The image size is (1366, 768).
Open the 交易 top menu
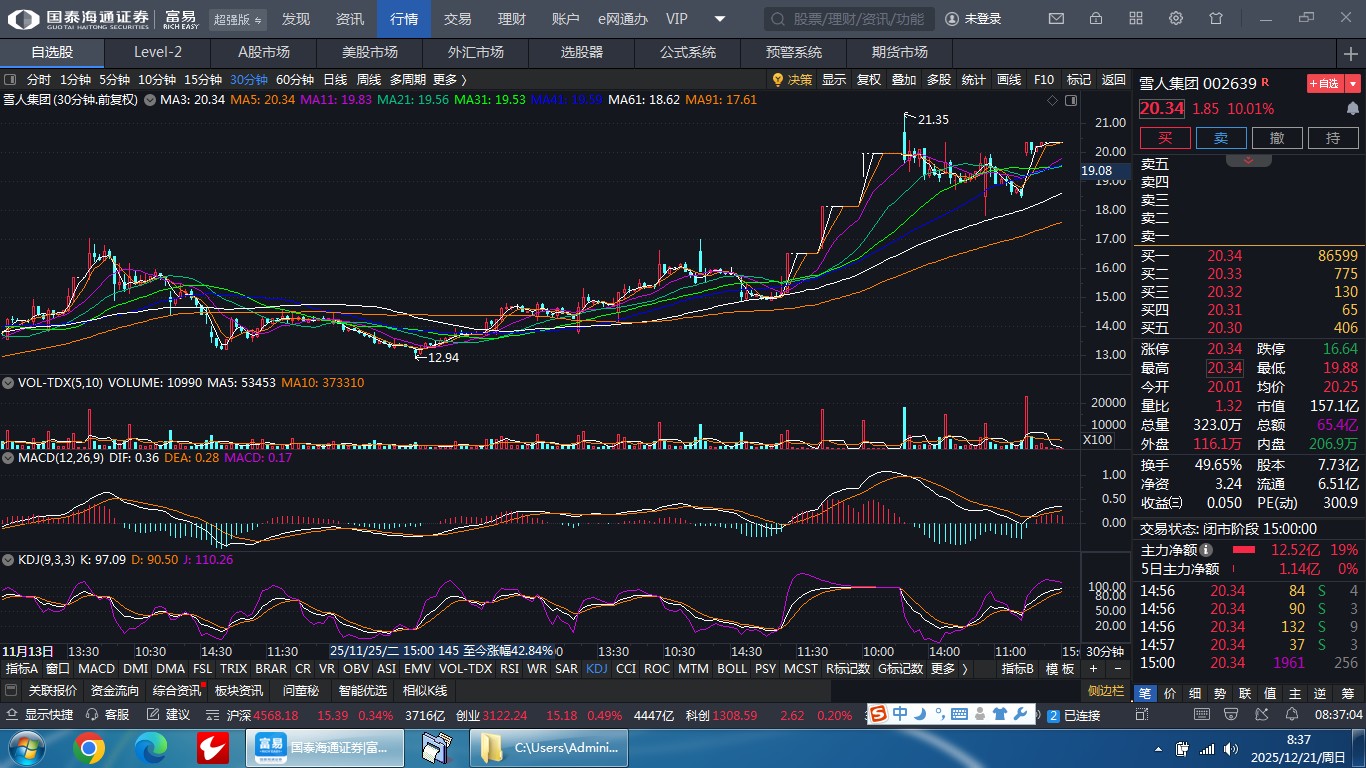pyautogui.click(x=457, y=19)
